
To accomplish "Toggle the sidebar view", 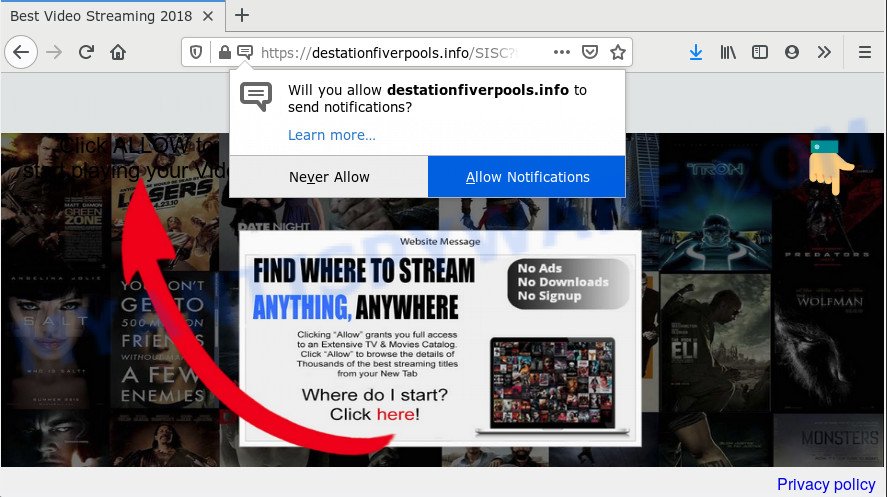I will coord(760,53).
